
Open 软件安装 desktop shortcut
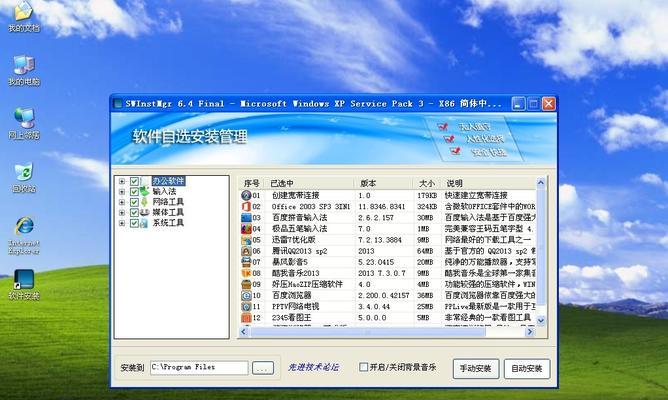tap(24, 285)
